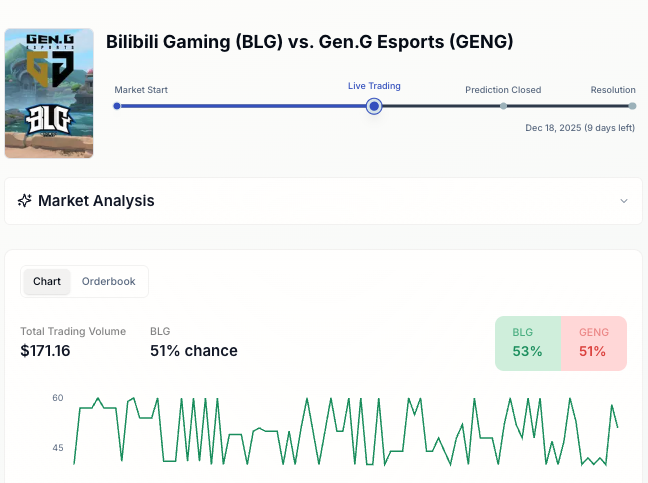Screen dimensions: 648x483
Task: Click the Prediction Closed timeline dot
Action: pyautogui.click(x=503, y=106)
